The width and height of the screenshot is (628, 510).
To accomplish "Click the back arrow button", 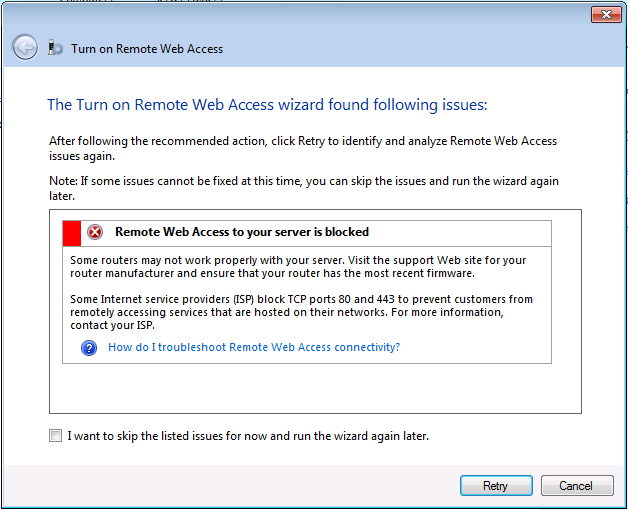I will click(x=25, y=47).
